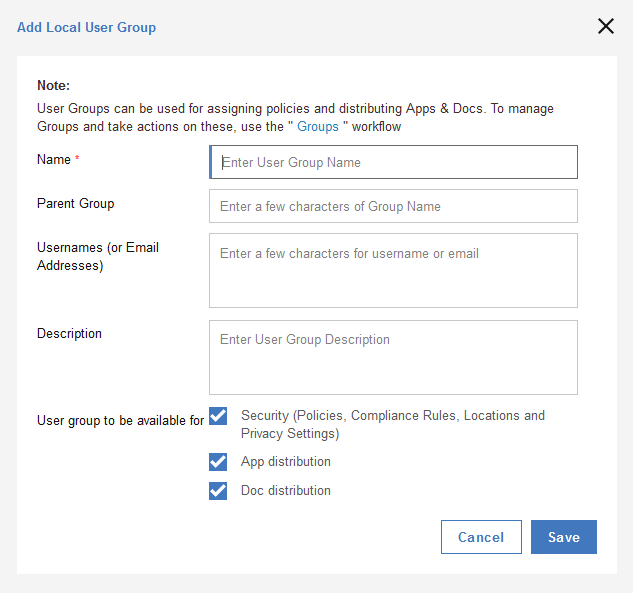Viewport: 633px width, 593px height.
Task: Click the Note: heading
Action: pyautogui.click(x=53, y=85)
